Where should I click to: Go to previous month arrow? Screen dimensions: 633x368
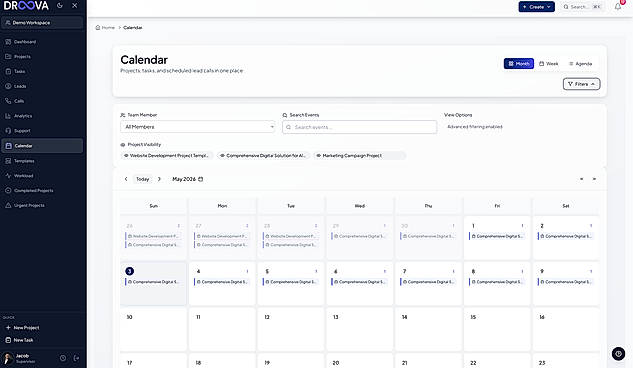pyautogui.click(x=126, y=179)
